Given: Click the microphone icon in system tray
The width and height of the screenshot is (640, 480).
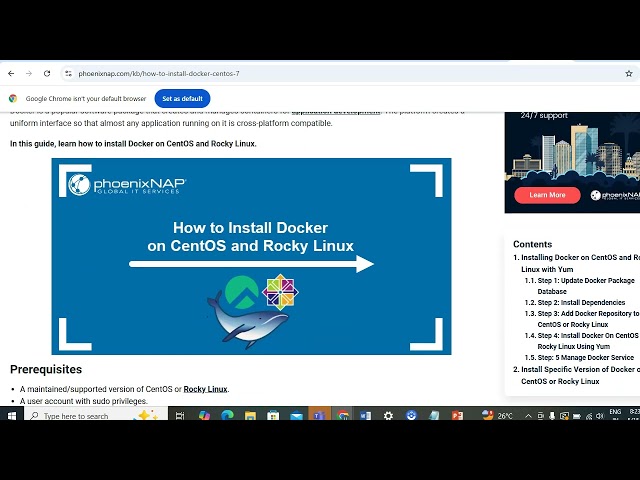Looking at the screenshot, I should pos(552,416).
